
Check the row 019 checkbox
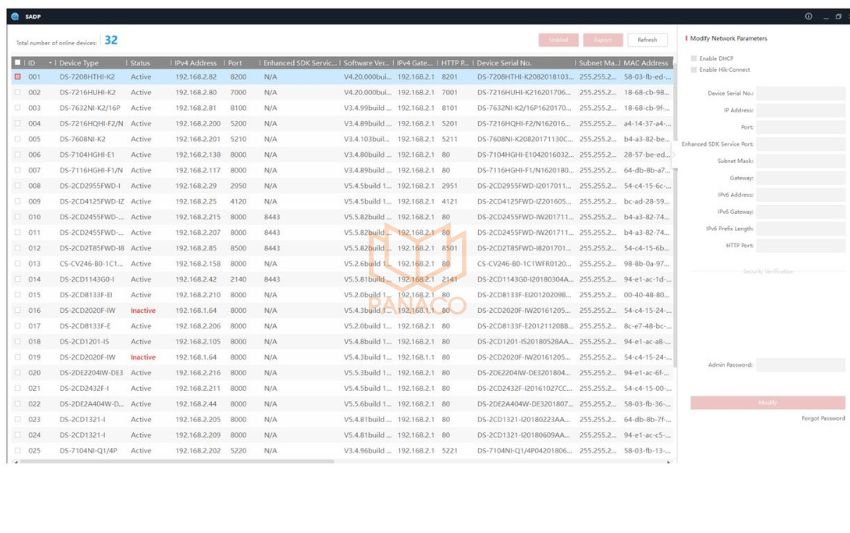(x=17, y=357)
